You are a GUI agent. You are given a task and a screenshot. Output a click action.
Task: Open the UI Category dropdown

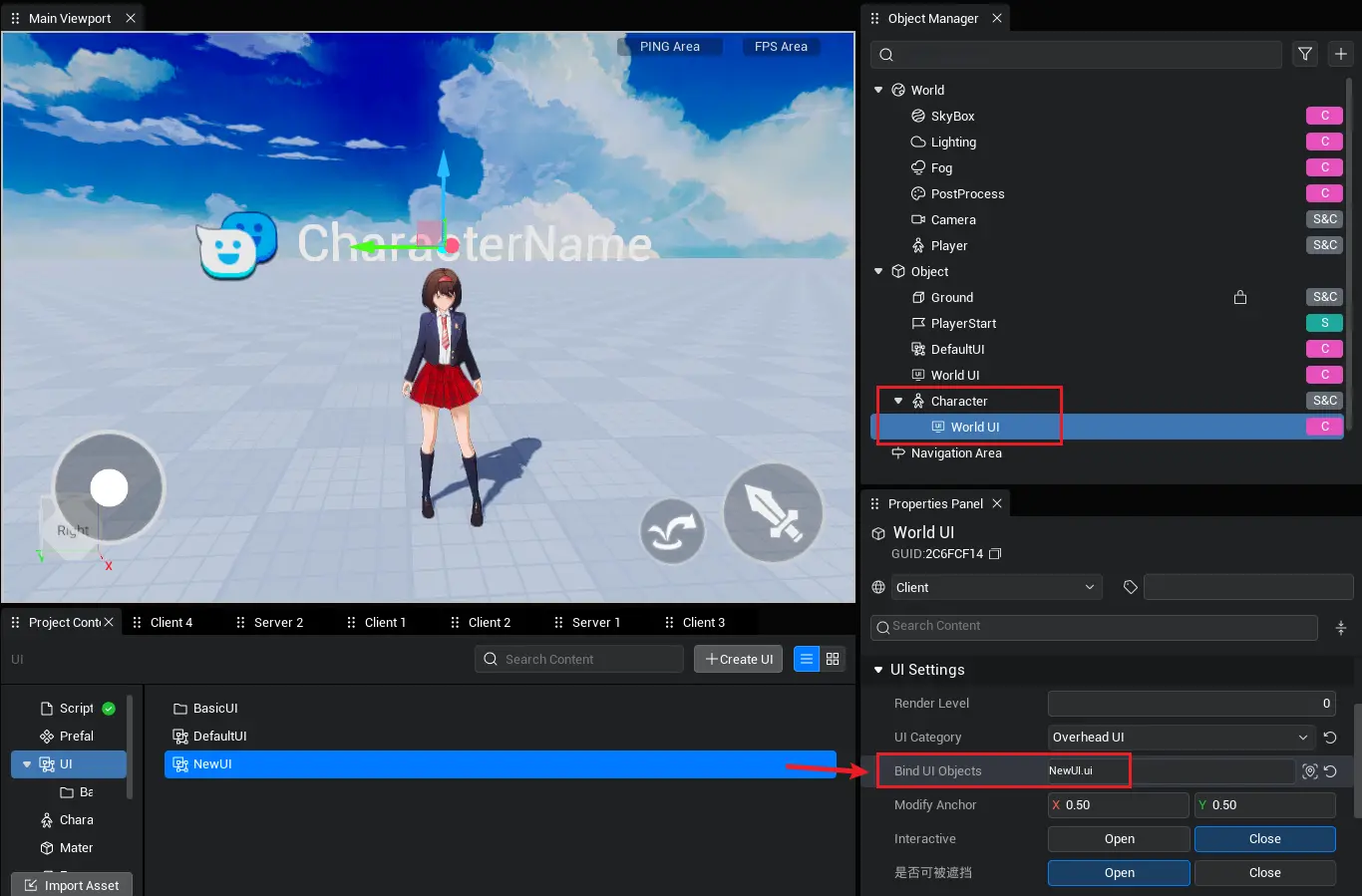tap(1182, 738)
